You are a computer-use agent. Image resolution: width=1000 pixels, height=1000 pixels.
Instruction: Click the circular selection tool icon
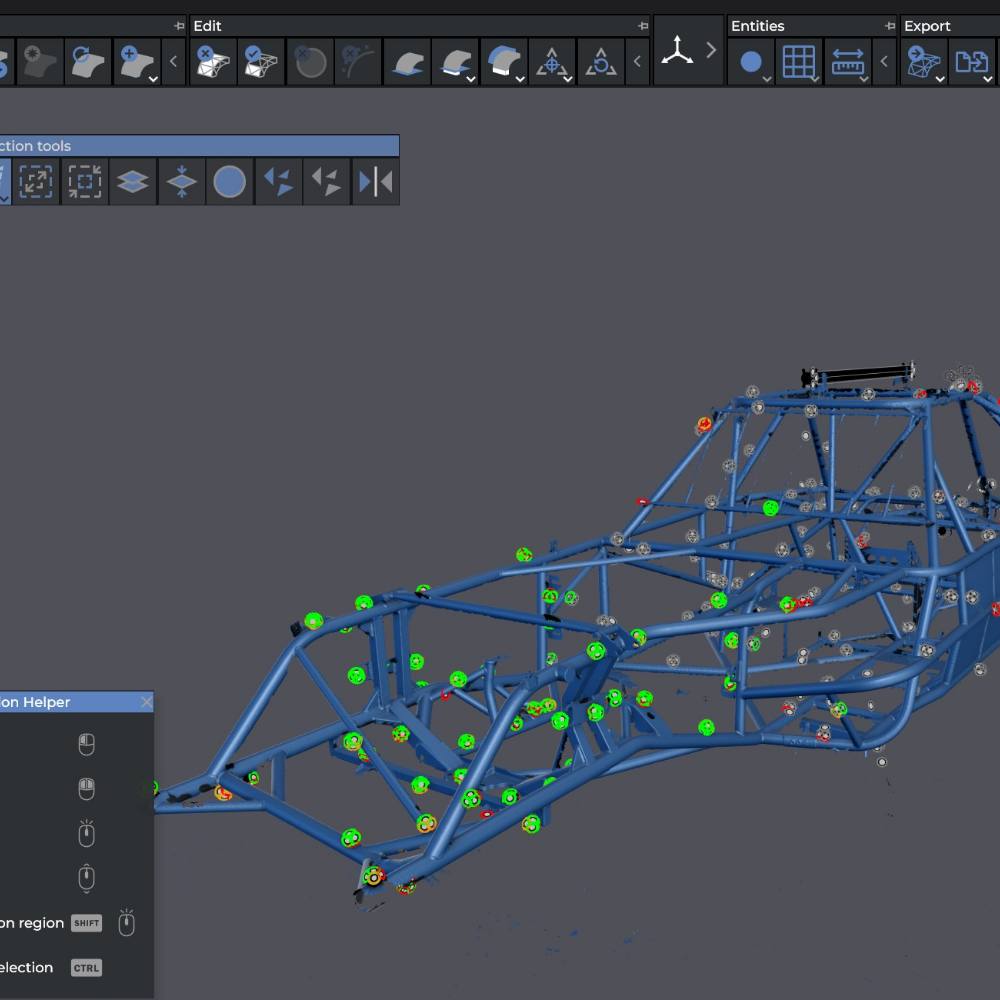(x=230, y=182)
